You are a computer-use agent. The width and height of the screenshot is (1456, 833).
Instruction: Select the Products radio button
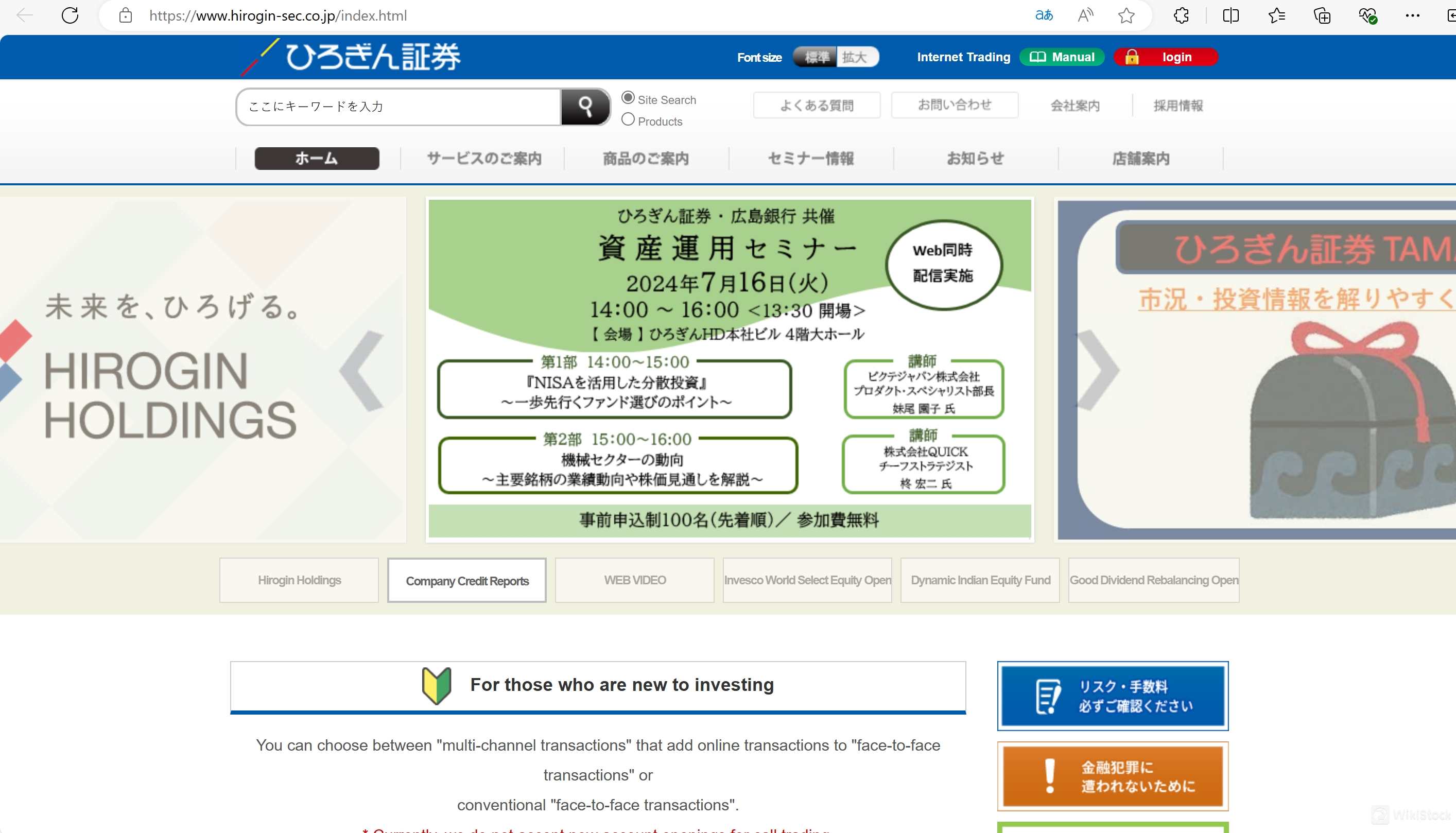(628, 119)
